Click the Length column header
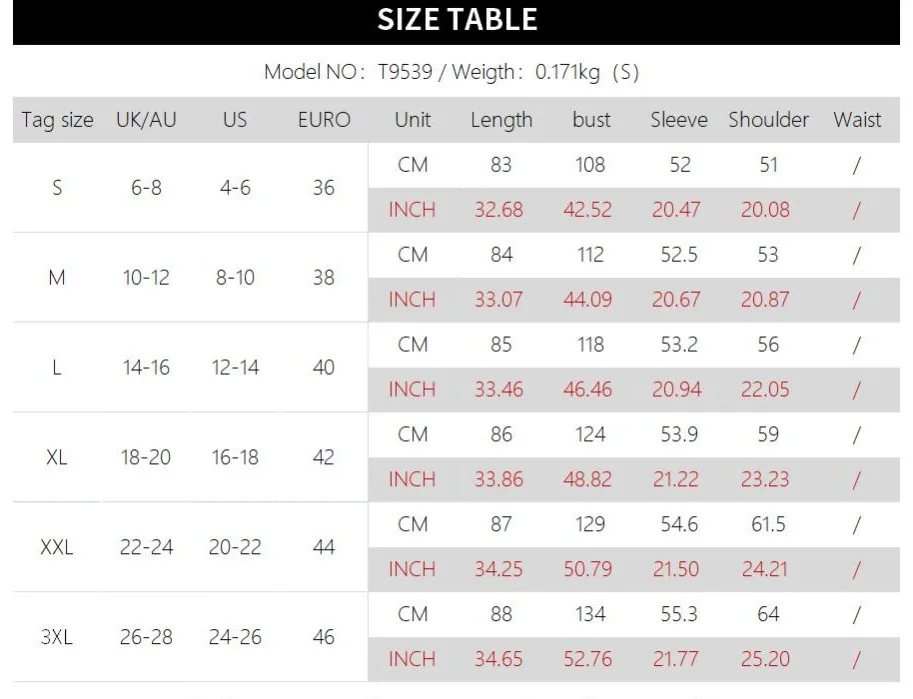Image resolution: width=913 pixels, height=699 pixels. (x=501, y=120)
